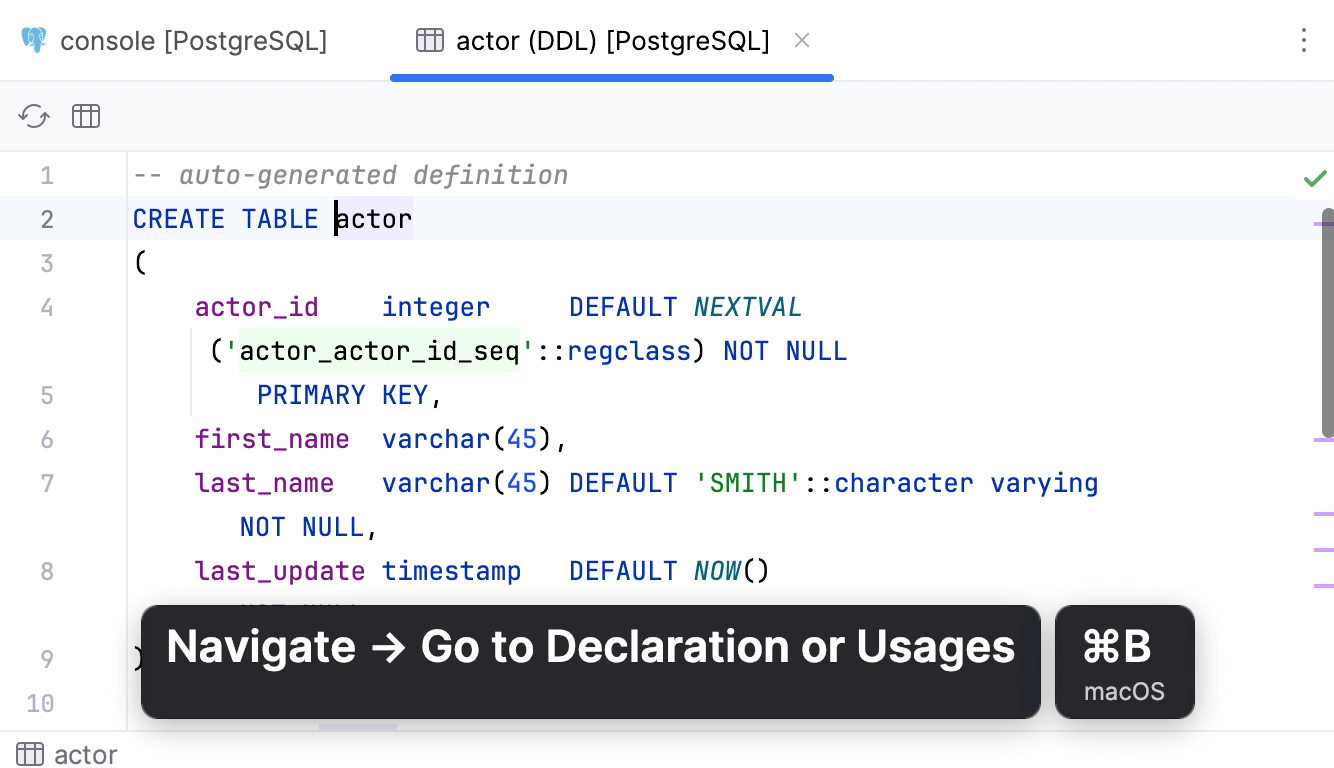This screenshot has height=768, width=1334.
Task: Click the ⌘B macOS shortcut badge
Action: 1124,661
